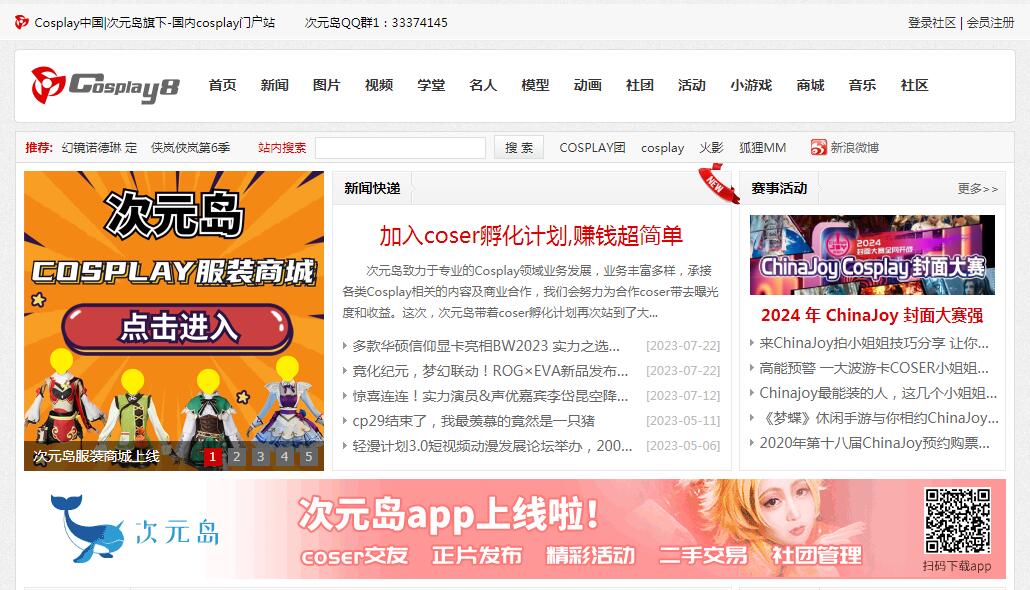
Task: Open the 音乐 menu item
Action: pos(862,85)
